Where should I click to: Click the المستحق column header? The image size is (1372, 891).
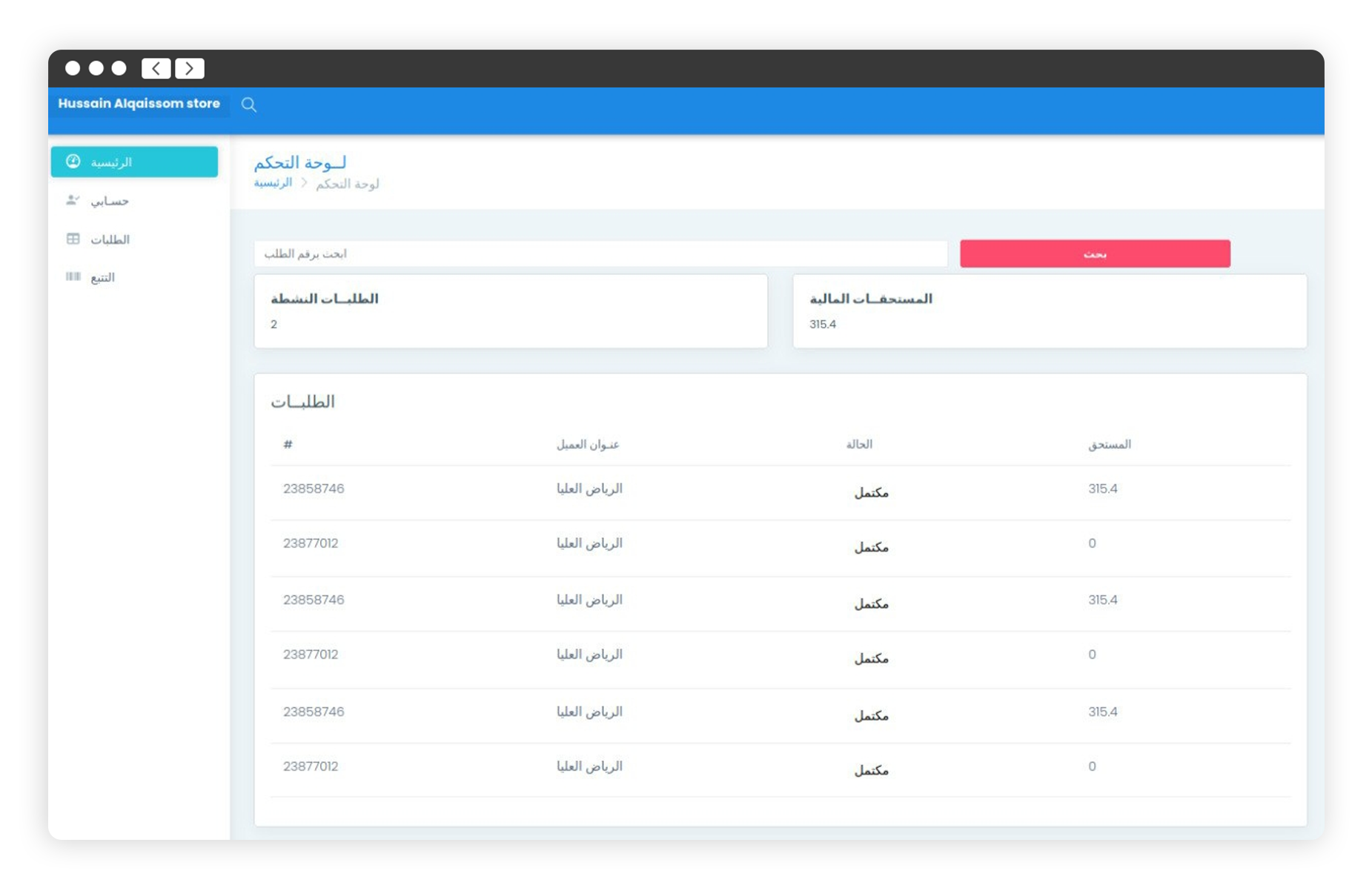click(1109, 444)
